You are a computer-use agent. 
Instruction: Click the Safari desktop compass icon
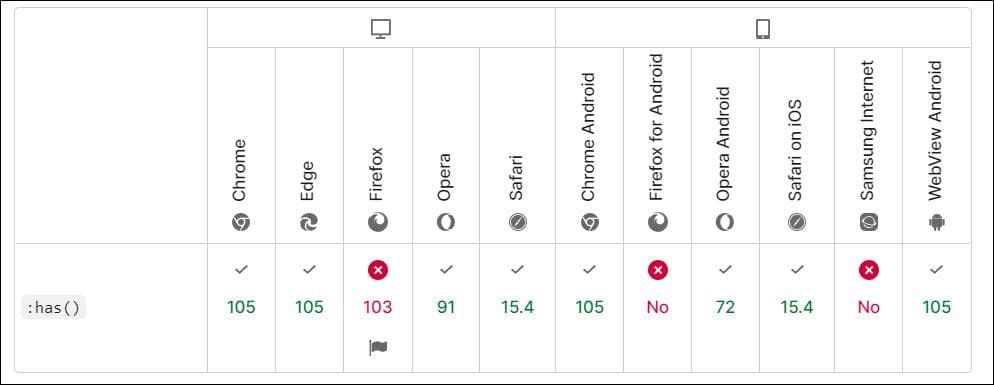click(x=517, y=222)
